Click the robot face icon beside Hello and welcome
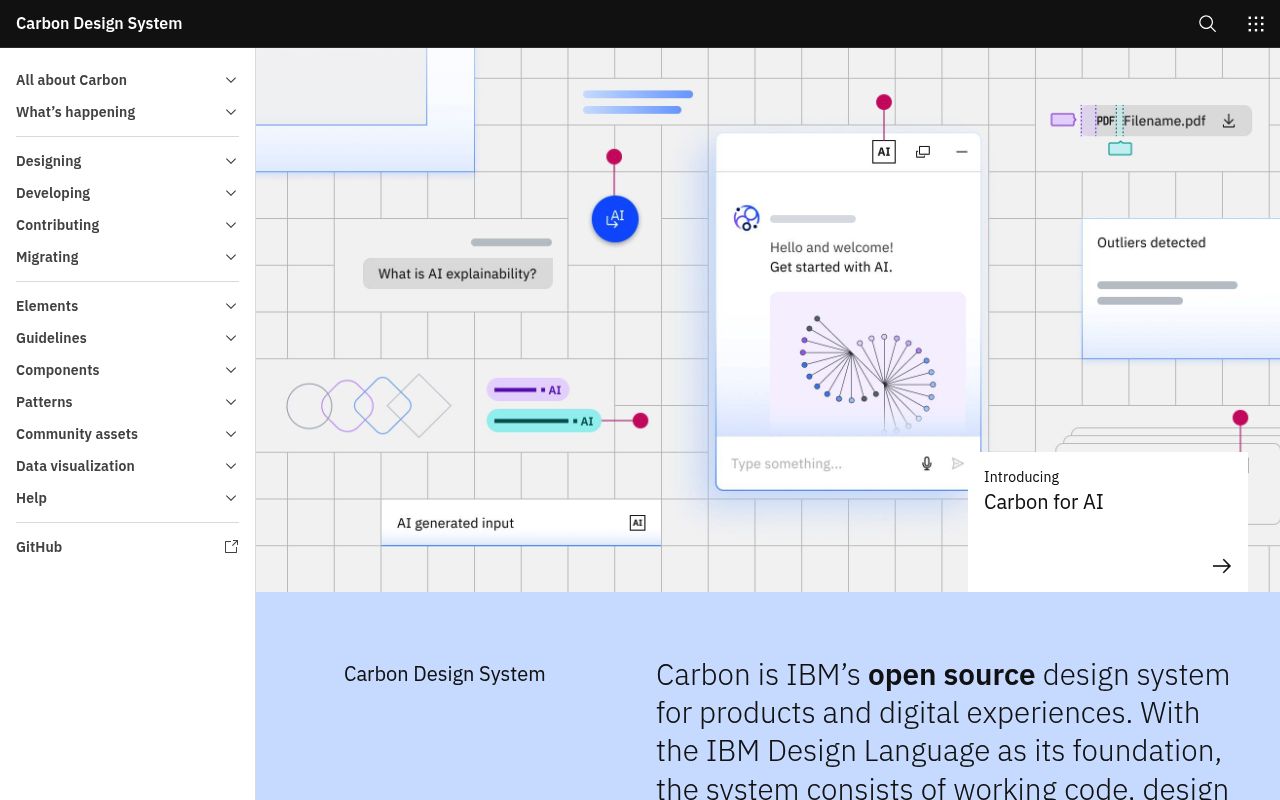 pos(746,218)
